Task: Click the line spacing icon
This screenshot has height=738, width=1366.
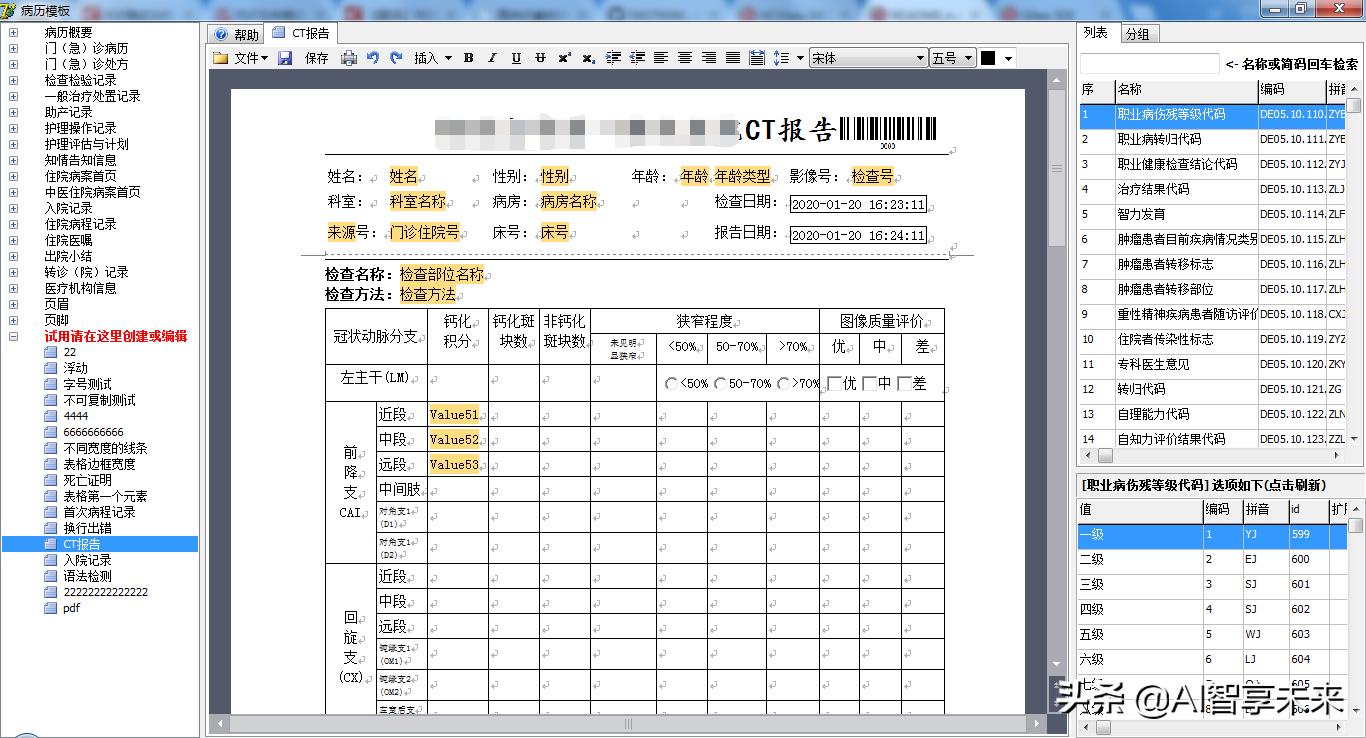Action: (x=782, y=58)
